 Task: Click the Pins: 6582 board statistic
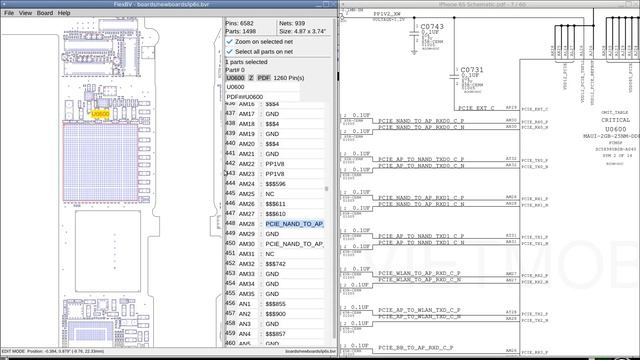[x=239, y=23]
